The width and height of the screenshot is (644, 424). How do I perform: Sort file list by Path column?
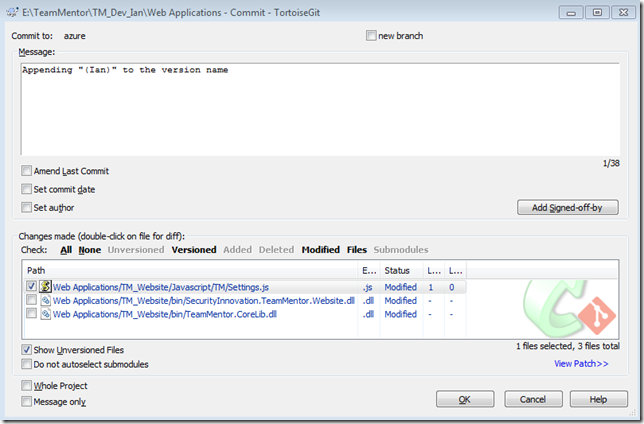pos(191,270)
